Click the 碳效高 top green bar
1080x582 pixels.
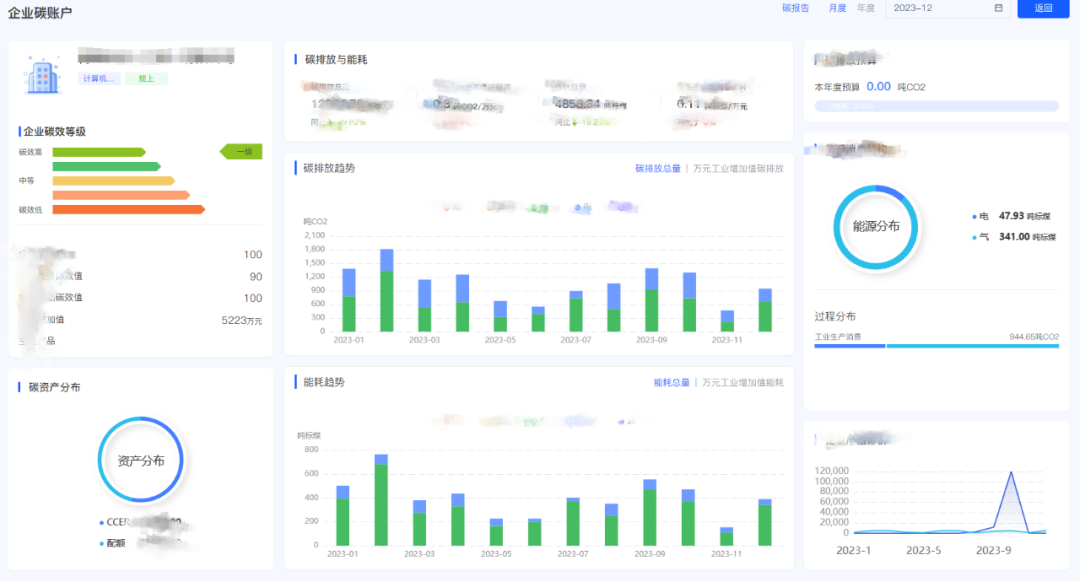98,152
